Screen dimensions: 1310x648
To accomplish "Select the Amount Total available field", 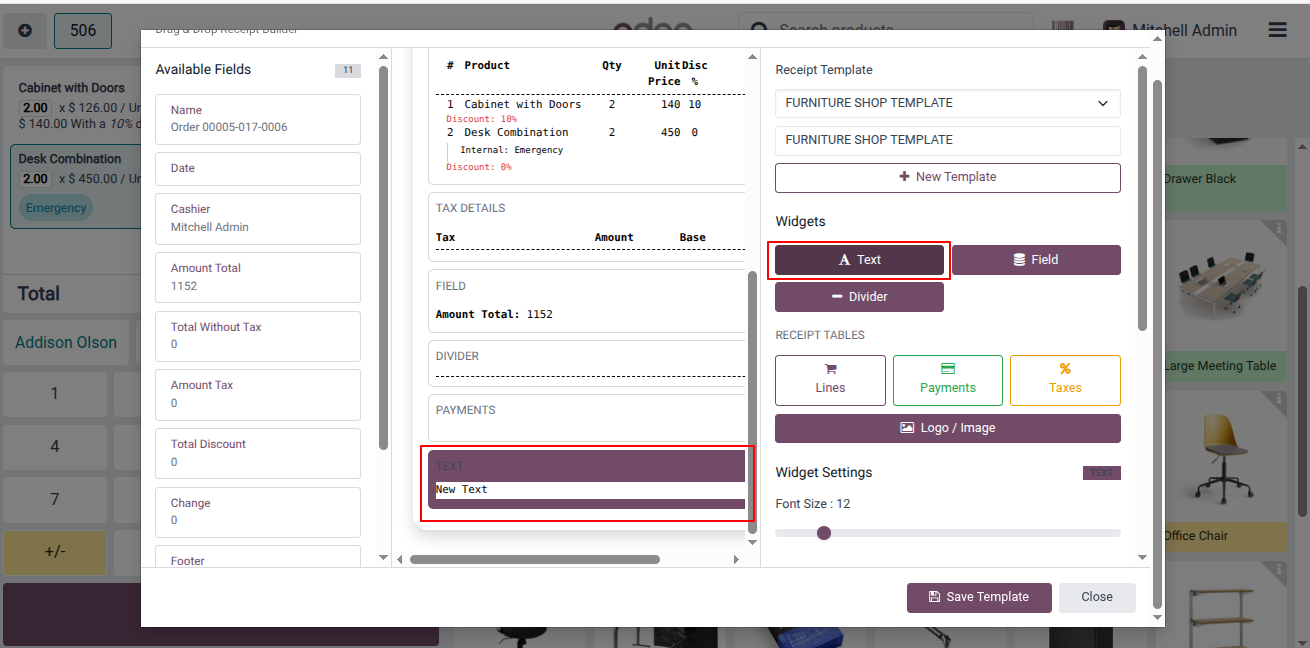I will click(x=258, y=277).
